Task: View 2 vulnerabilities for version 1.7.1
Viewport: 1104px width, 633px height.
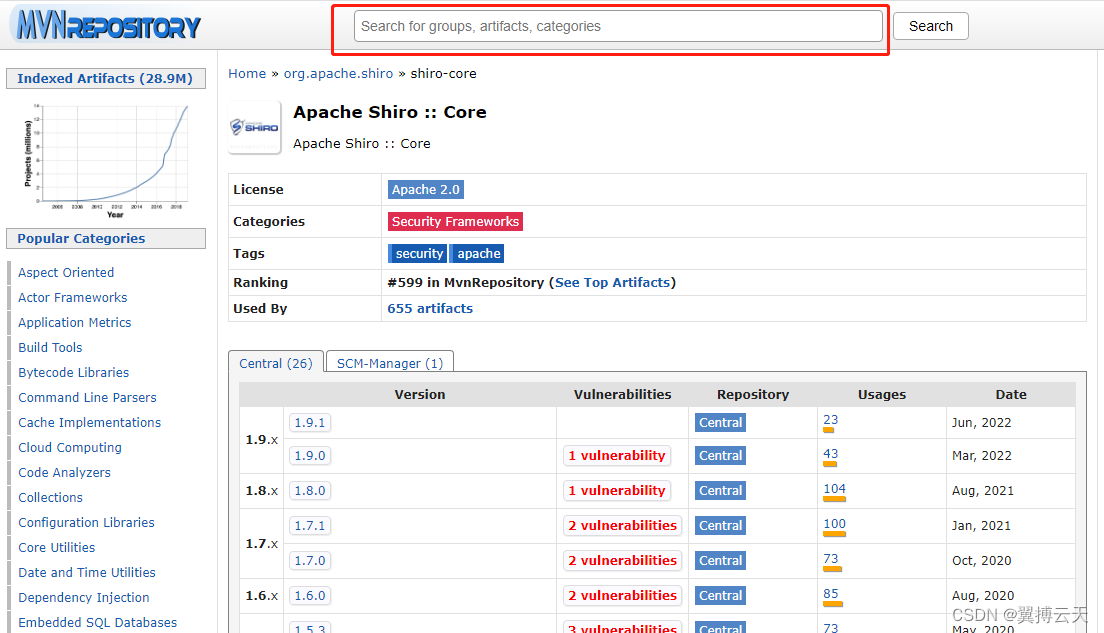Action: point(622,525)
